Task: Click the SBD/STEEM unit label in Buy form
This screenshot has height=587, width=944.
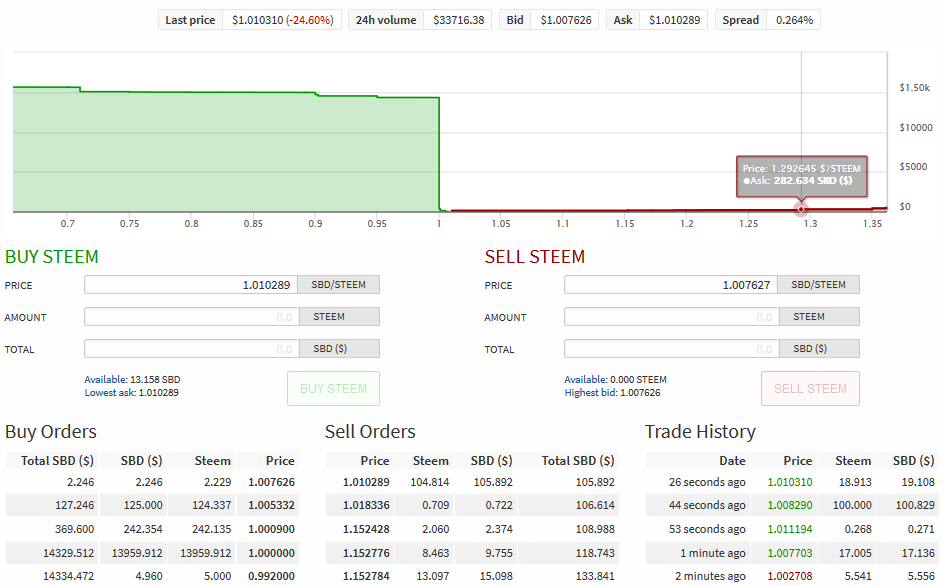Action: (x=338, y=285)
